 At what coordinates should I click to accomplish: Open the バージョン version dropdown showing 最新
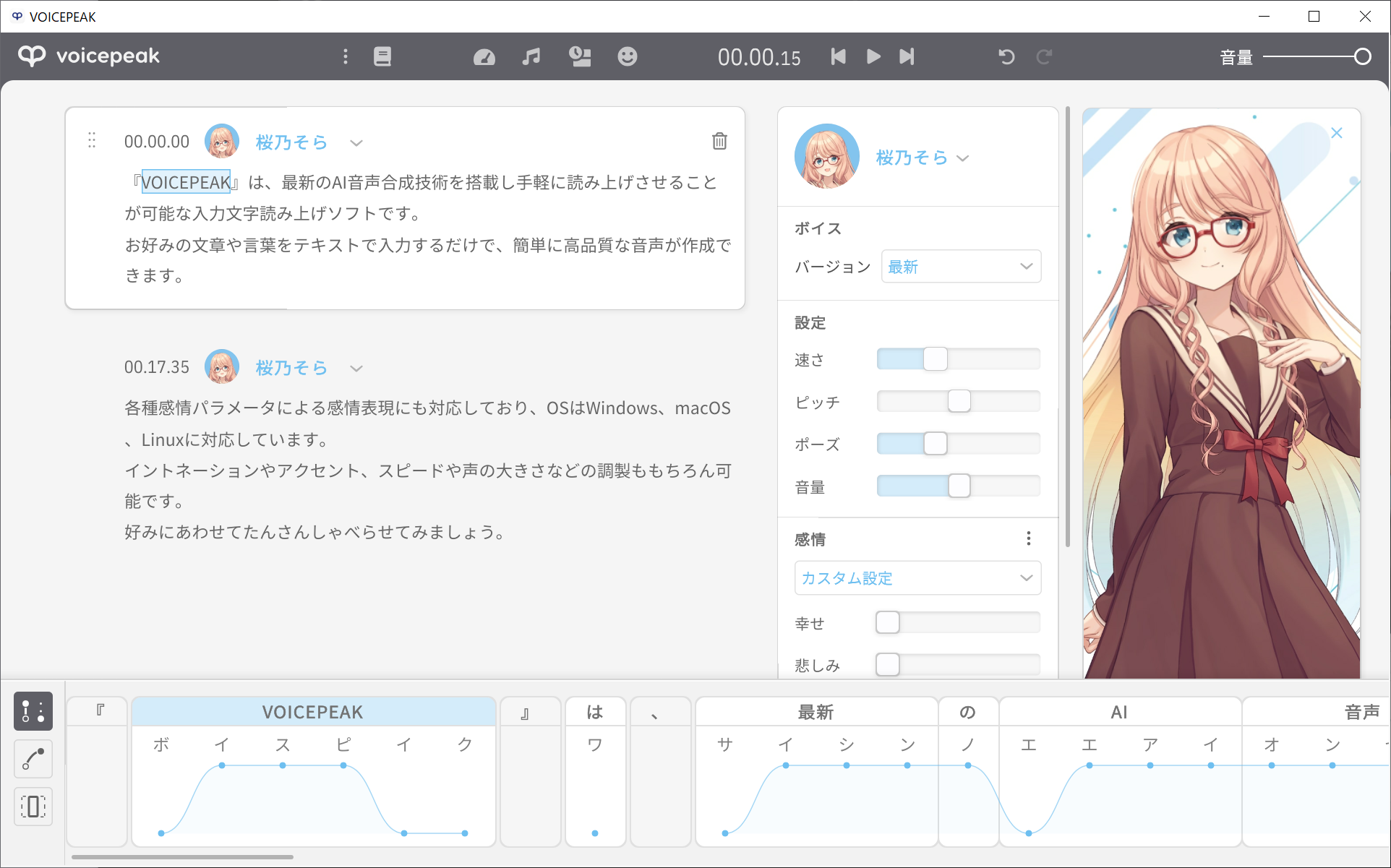961,266
